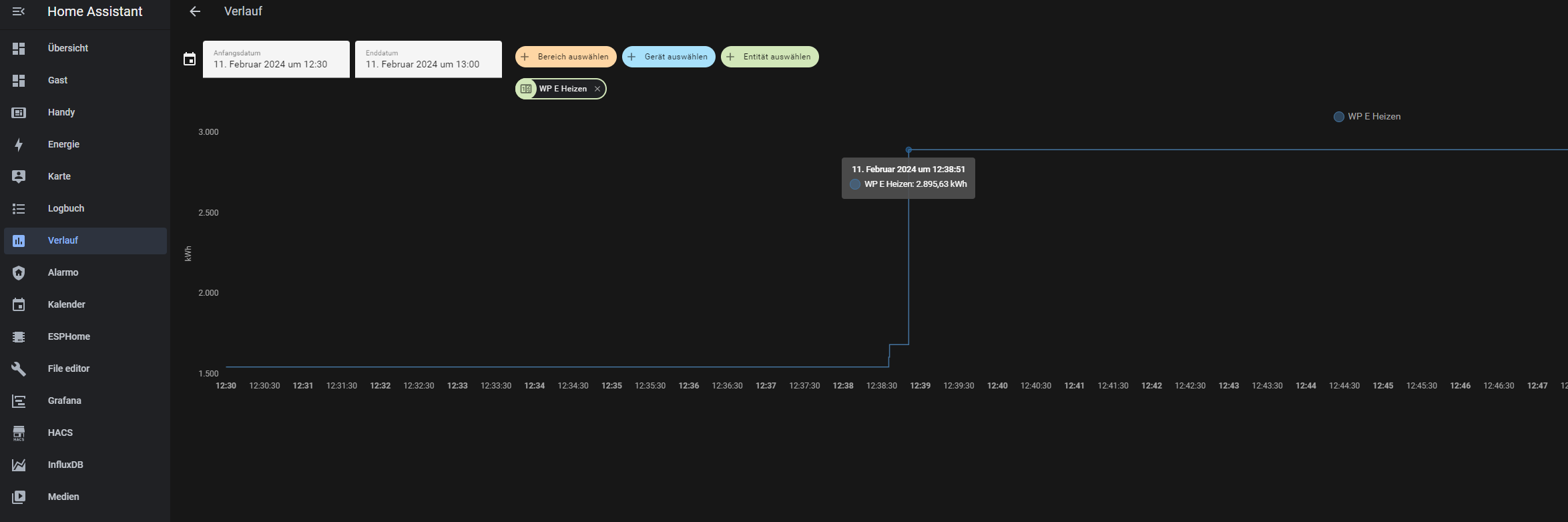Open the Entität auswählen picker
The width and height of the screenshot is (1568, 522).
tap(769, 57)
